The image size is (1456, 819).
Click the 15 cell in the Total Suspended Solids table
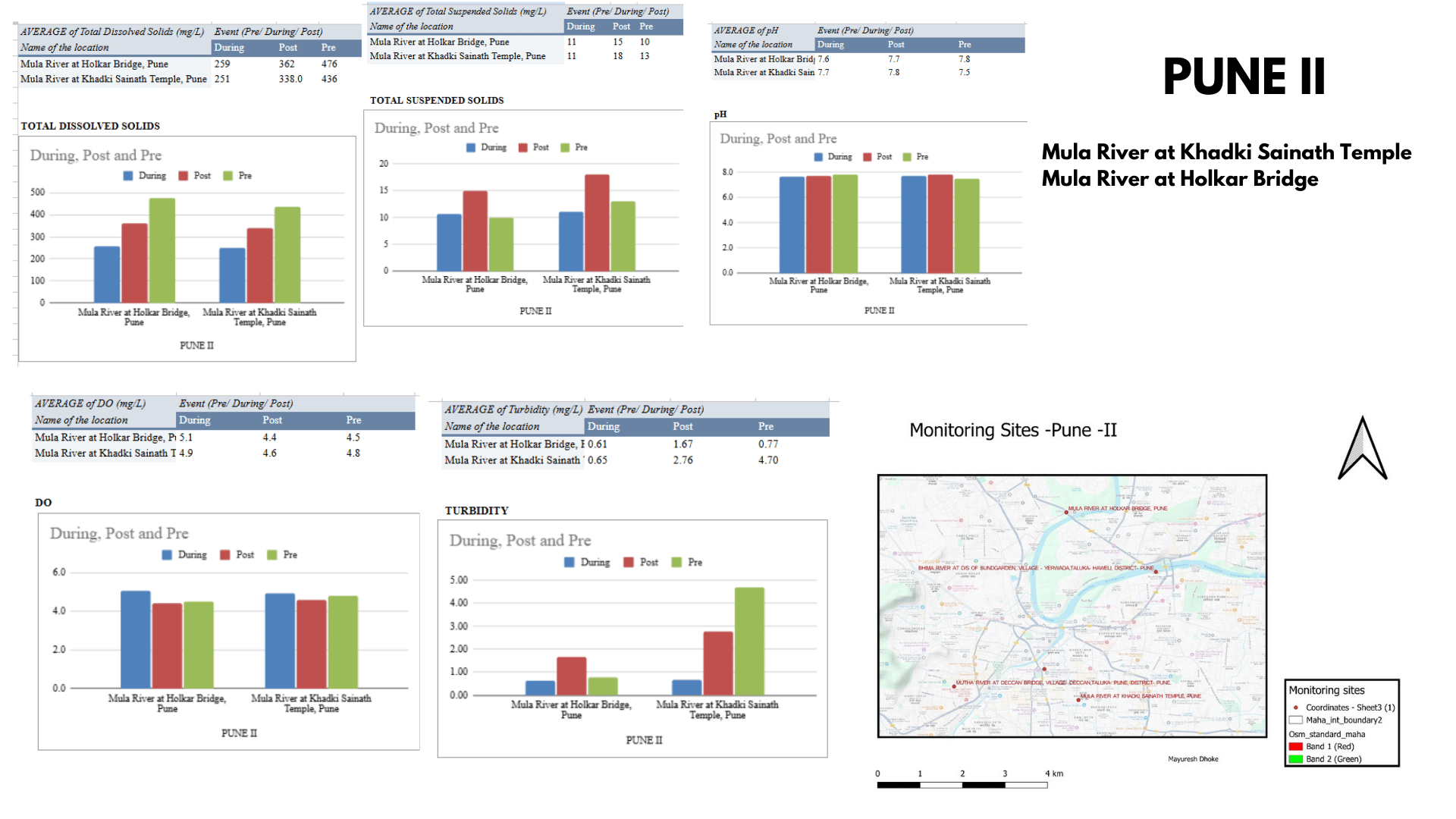point(618,42)
